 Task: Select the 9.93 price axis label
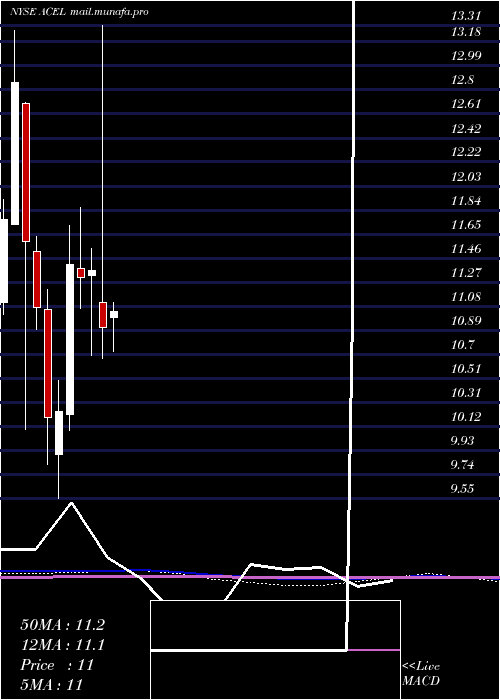coord(462,442)
